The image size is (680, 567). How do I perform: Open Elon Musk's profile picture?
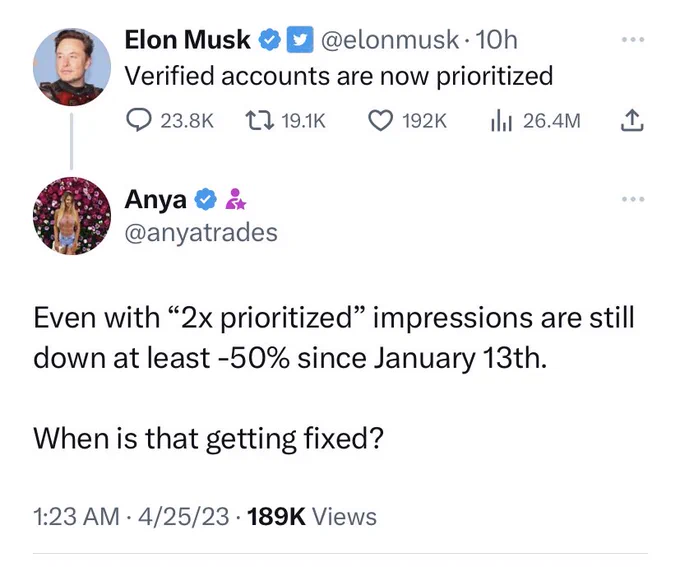point(71,66)
